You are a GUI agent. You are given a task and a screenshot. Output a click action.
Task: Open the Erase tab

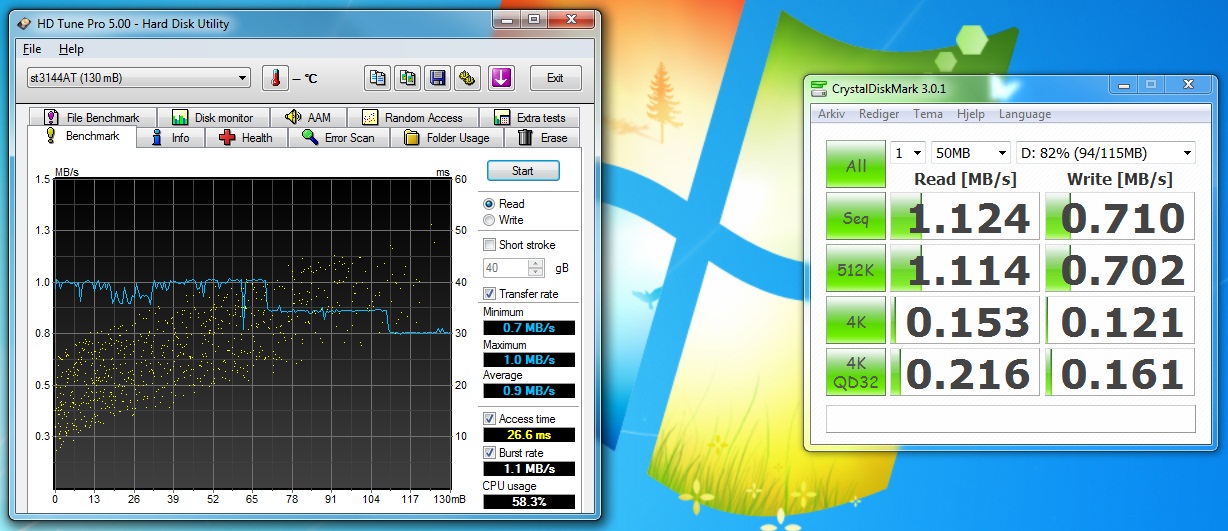541,138
